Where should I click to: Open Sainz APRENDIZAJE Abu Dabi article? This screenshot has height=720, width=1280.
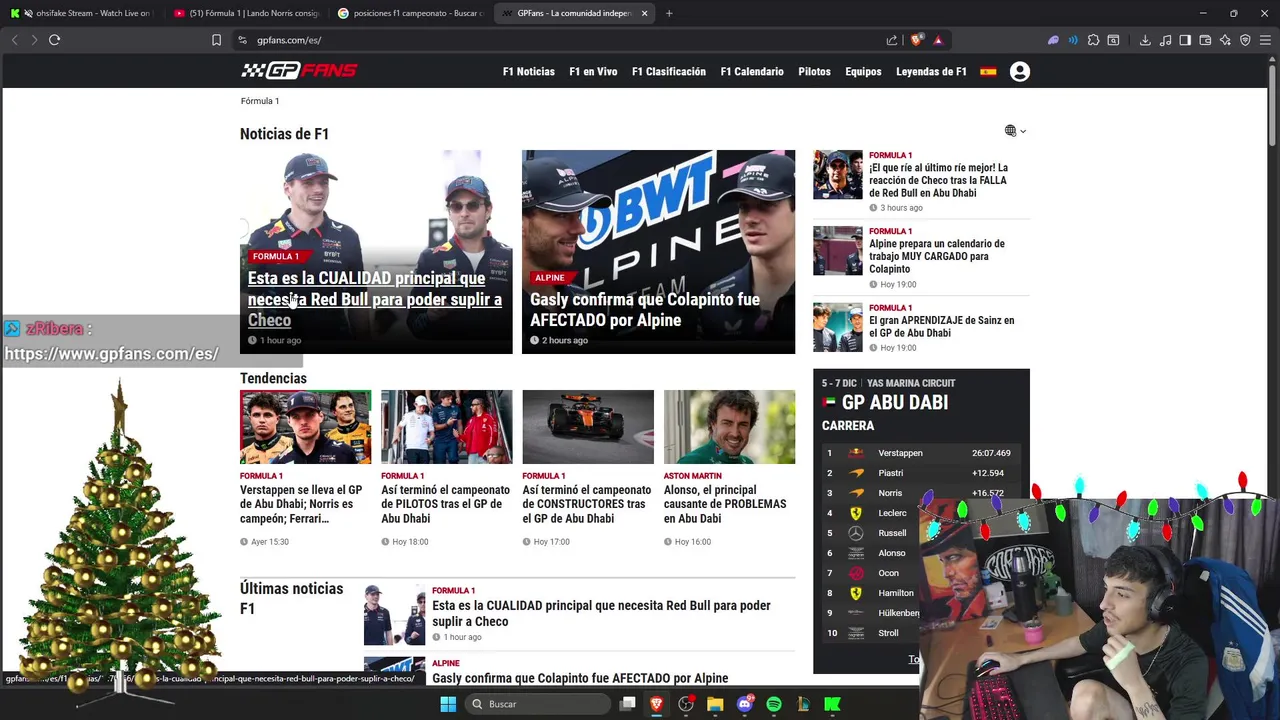pos(941,326)
